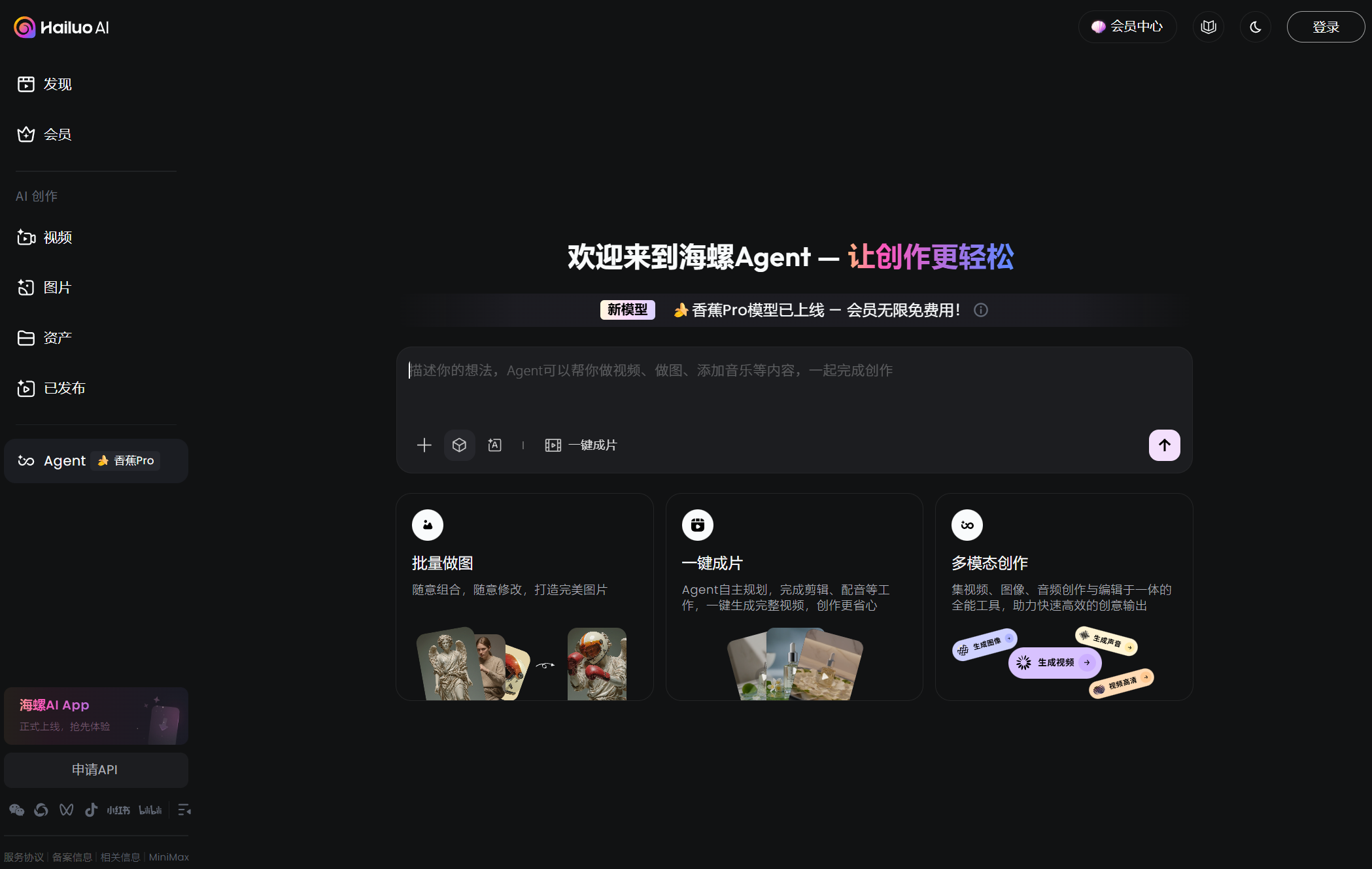Click the 登录 login button
Viewport: 1372px width, 869px height.
pos(1325,27)
